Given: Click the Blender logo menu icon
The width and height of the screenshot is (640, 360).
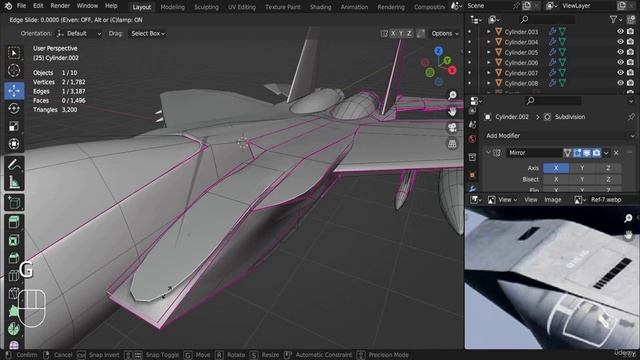Looking at the screenshot, I should tap(8, 6).
